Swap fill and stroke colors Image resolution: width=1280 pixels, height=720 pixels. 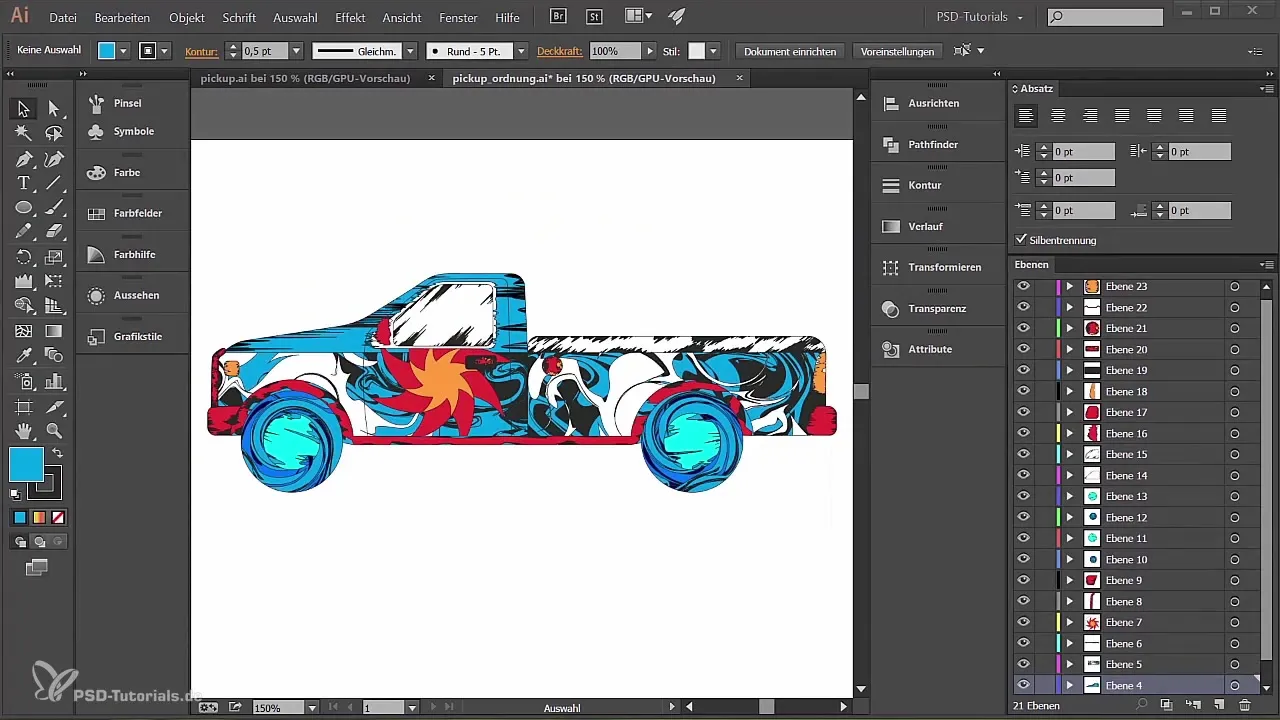[x=57, y=453]
